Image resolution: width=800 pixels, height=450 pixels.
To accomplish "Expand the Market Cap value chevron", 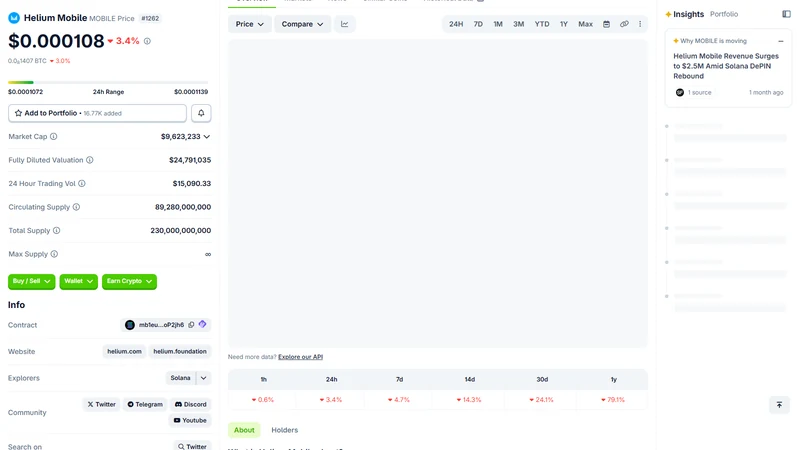I will point(207,137).
